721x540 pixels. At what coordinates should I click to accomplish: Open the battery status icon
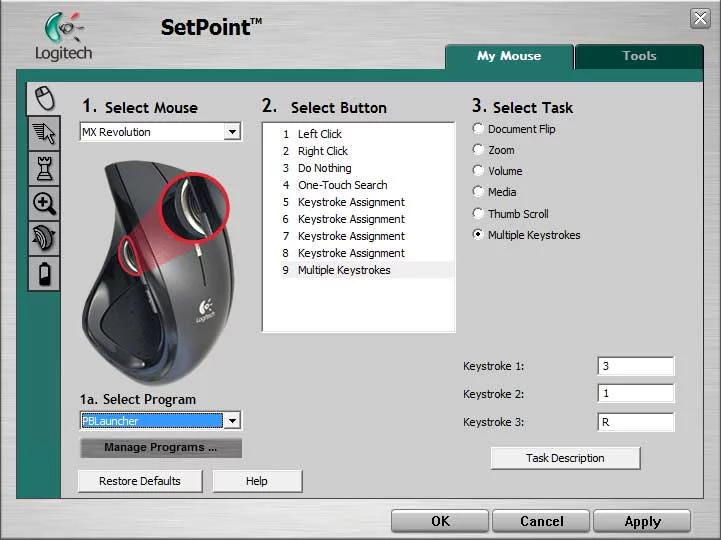coord(44,274)
